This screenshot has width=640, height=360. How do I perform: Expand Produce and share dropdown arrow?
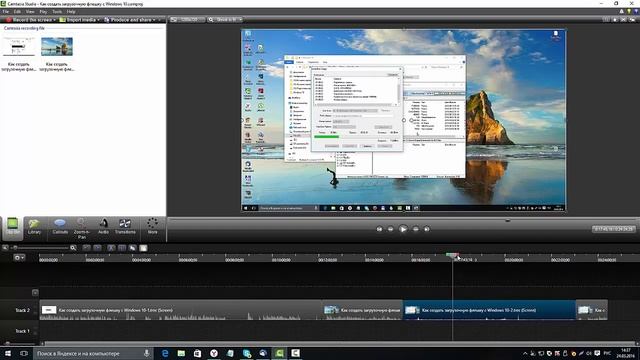[154, 20]
